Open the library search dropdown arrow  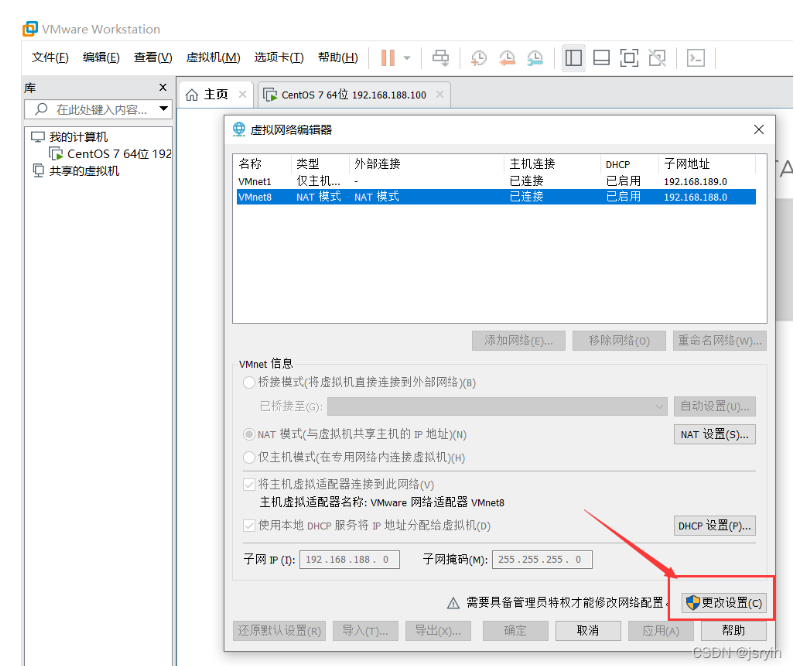click(x=164, y=108)
